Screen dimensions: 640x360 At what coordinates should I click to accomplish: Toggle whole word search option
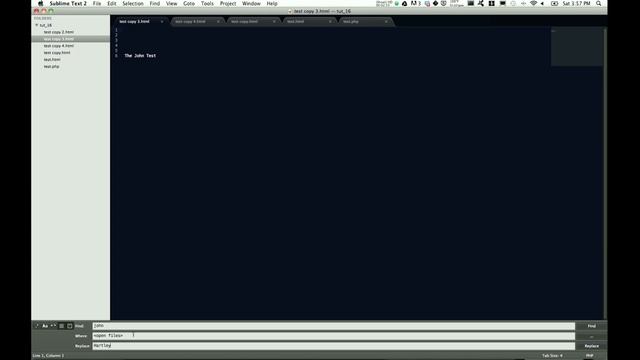pyautogui.click(x=53, y=326)
